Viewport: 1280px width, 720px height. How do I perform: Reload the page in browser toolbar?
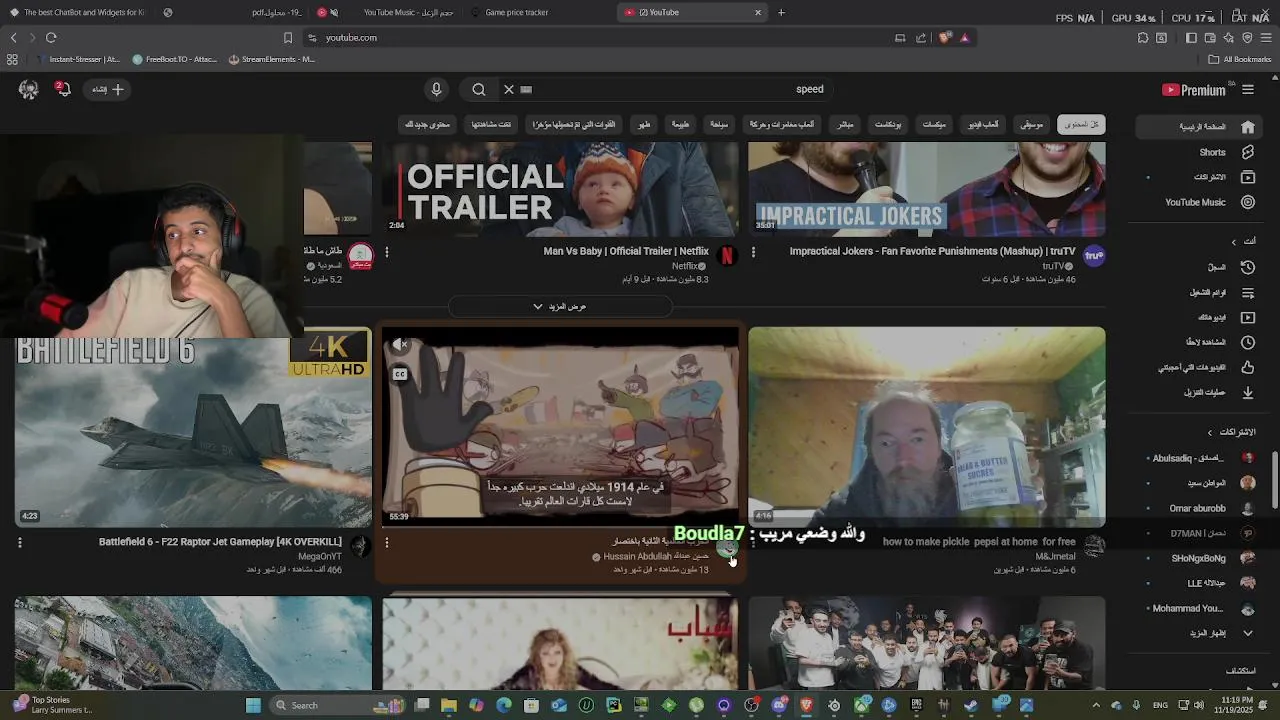[x=51, y=37]
